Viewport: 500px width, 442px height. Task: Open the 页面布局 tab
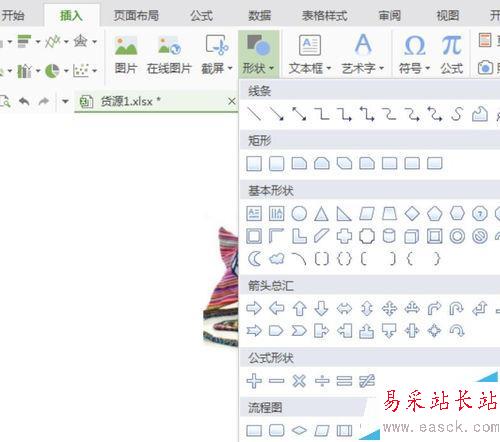point(136,15)
